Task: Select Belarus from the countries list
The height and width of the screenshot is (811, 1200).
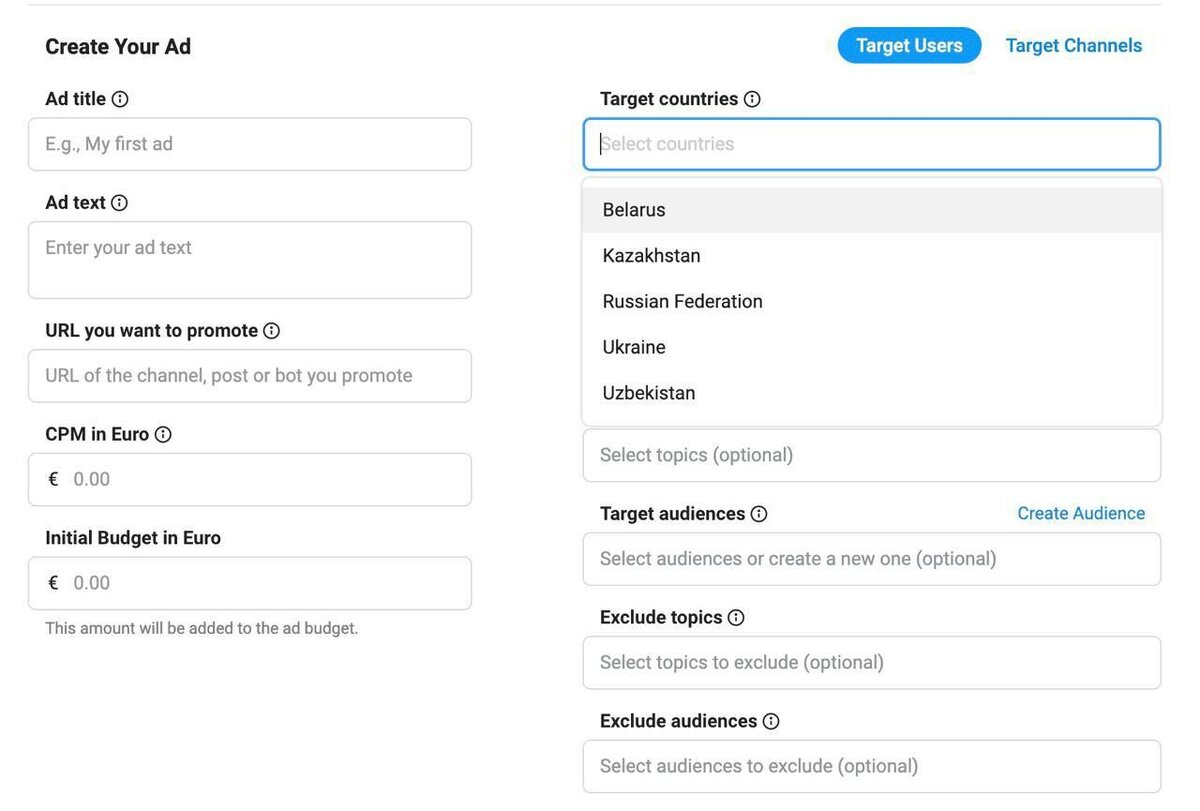Action: point(634,210)
